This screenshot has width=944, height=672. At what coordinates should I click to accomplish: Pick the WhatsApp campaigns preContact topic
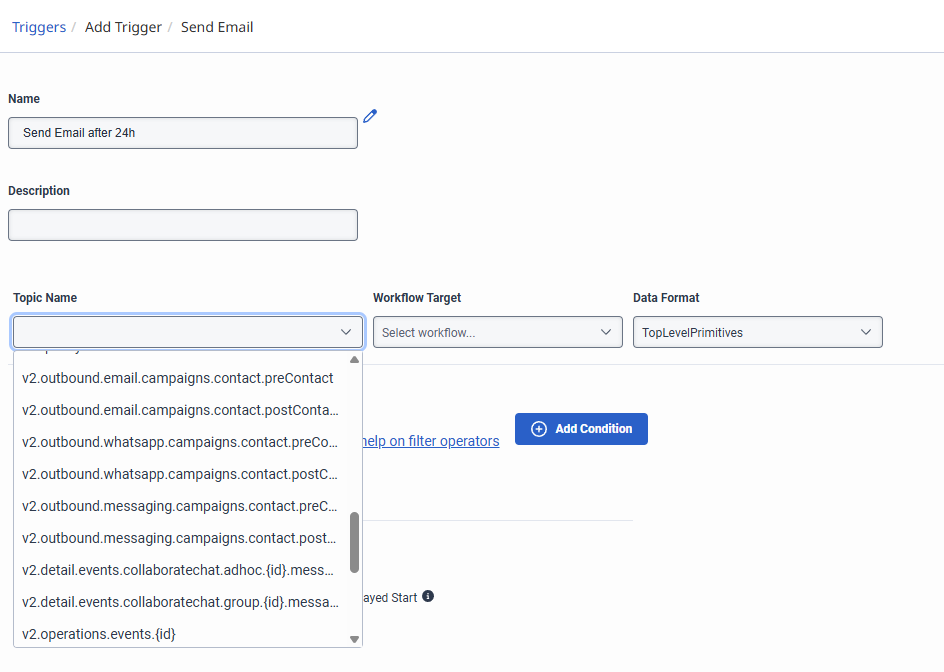tap(180, 442)
